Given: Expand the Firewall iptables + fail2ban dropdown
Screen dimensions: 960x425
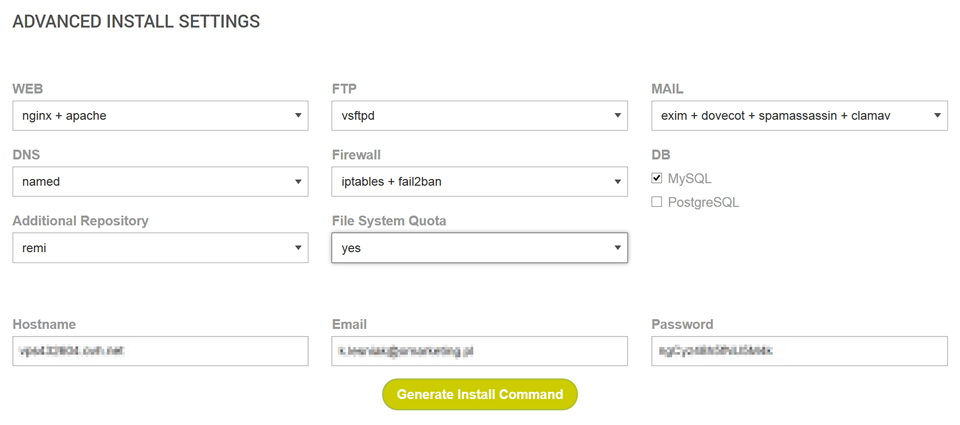Looking at the screenshot, I should tap(479, 182).
